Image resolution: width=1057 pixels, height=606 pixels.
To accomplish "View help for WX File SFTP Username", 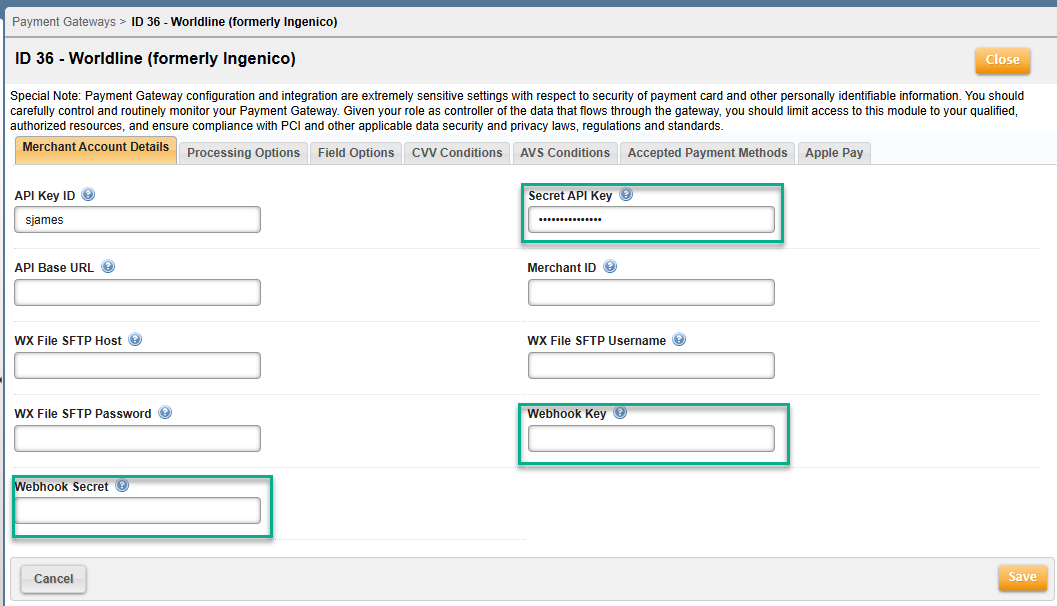I will point(680,340).
